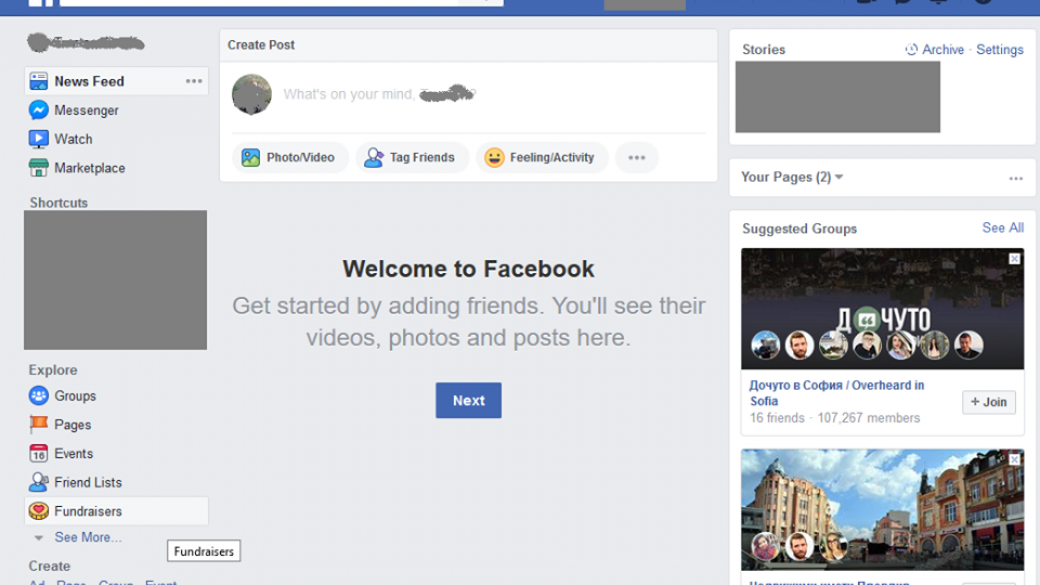The height and width of the screenshot is (585, 1040).
Task: Click the Pages flag icon
Action: click(38, 424)
